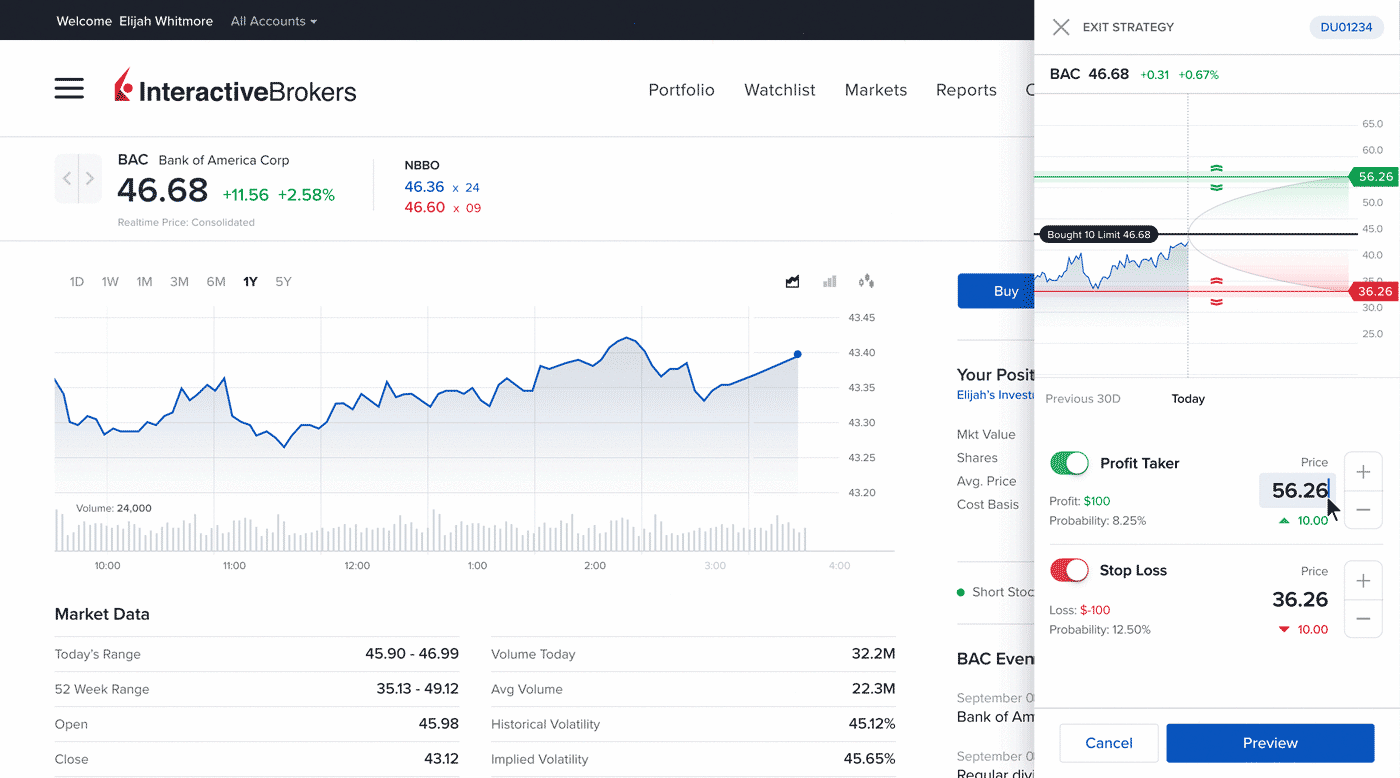Click the Profit Taker price field

tap(1297, 490)
